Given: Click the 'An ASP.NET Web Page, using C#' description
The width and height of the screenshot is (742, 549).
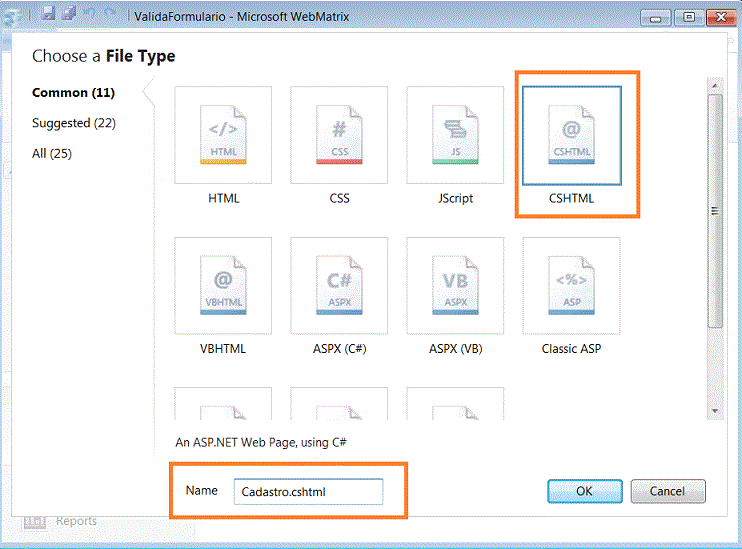Looking at the screenshot, I should (x=261, y=443).
